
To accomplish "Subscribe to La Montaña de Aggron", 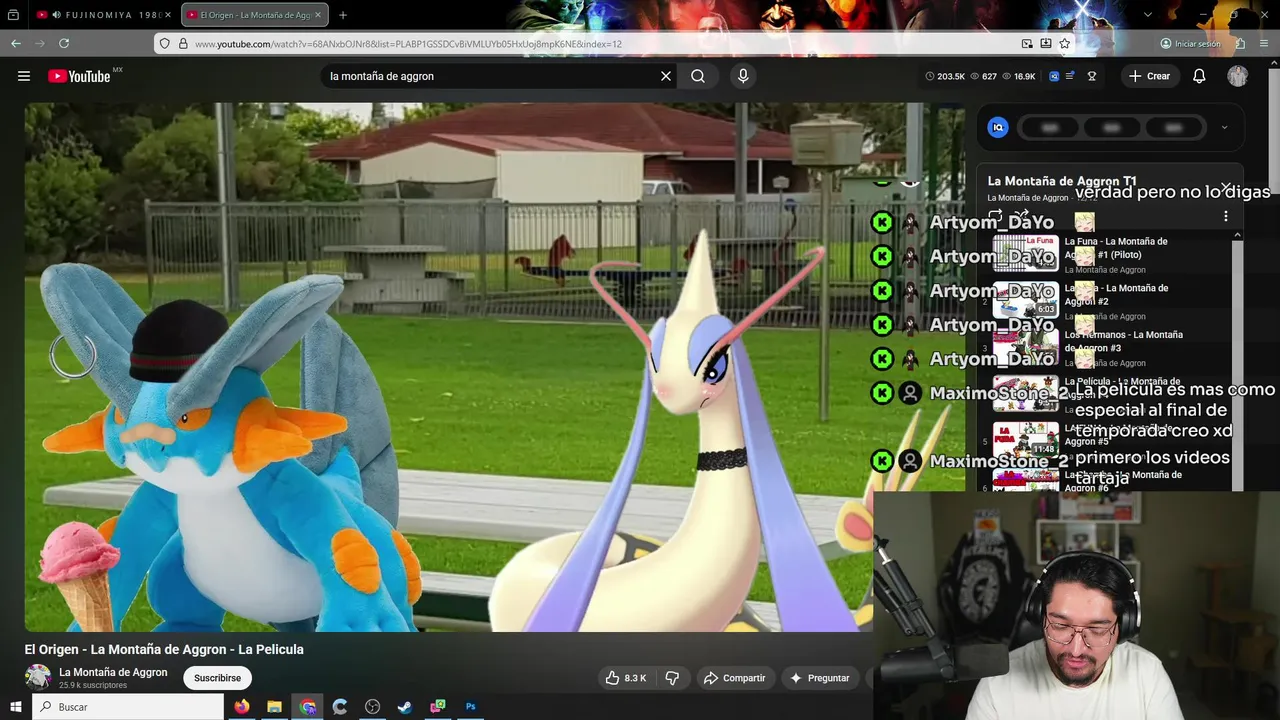I will 217,678.
